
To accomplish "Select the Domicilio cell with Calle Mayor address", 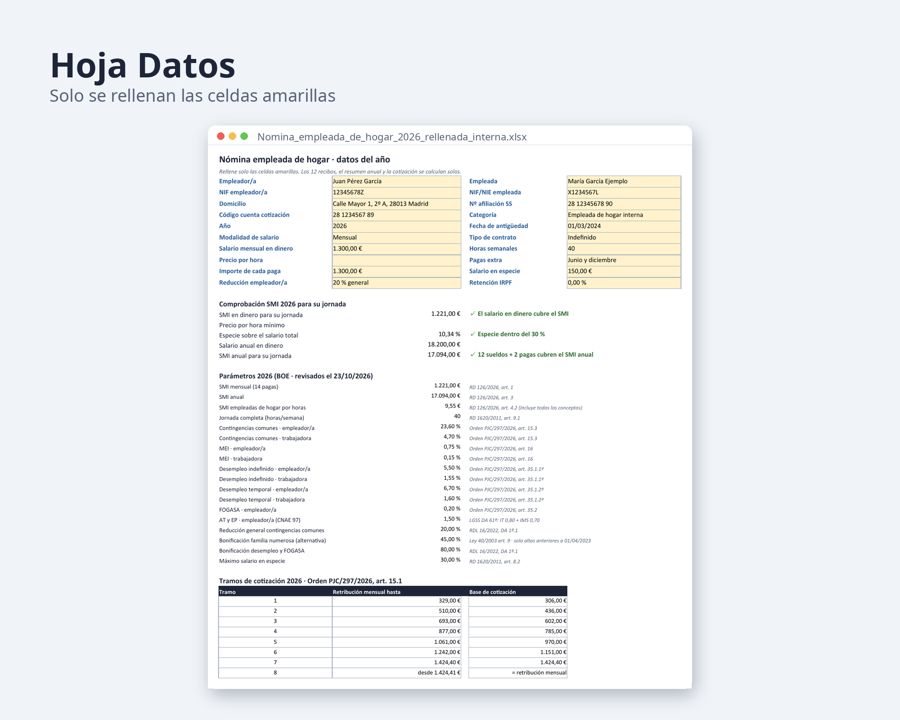I will [396, 204].
